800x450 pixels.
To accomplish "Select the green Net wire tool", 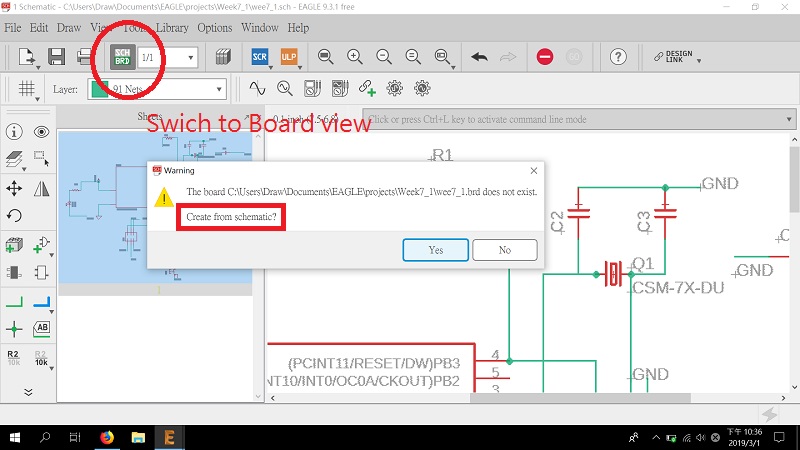I will [14, 302].
